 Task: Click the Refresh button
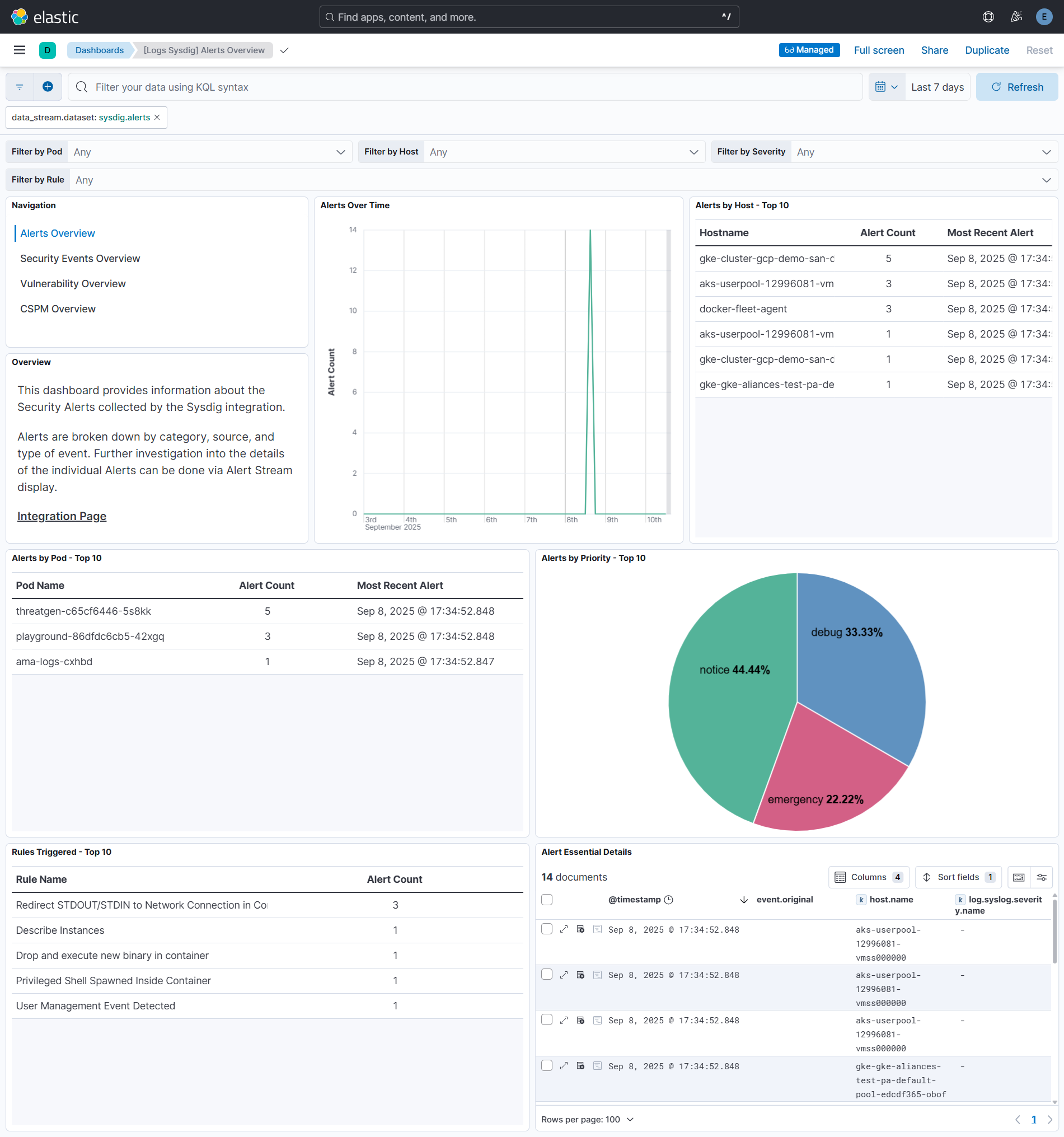(x=1017, y=86)
